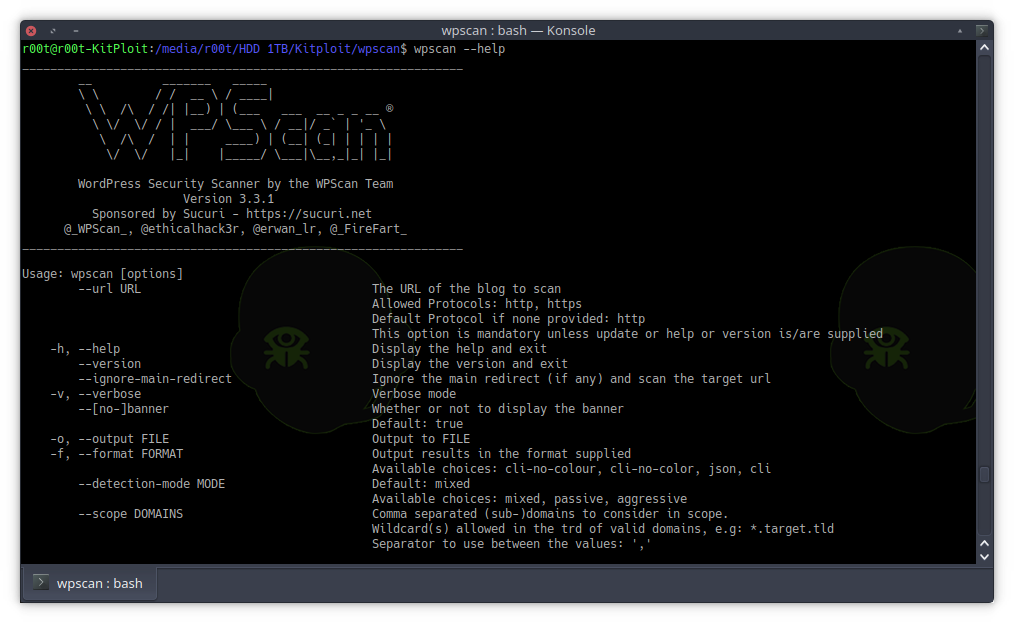
Task: Click the "Default: true" line
Action: click(417, 424)
